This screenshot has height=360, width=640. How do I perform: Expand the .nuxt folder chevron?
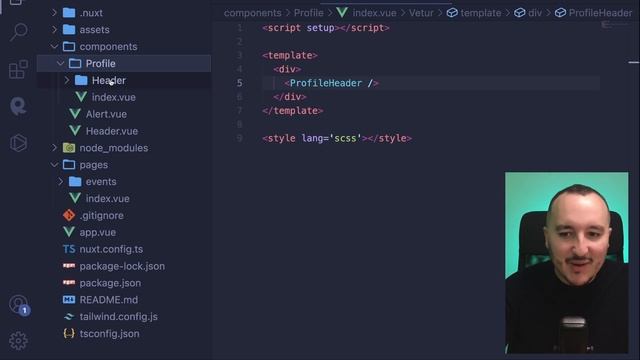tap(54, 13)
